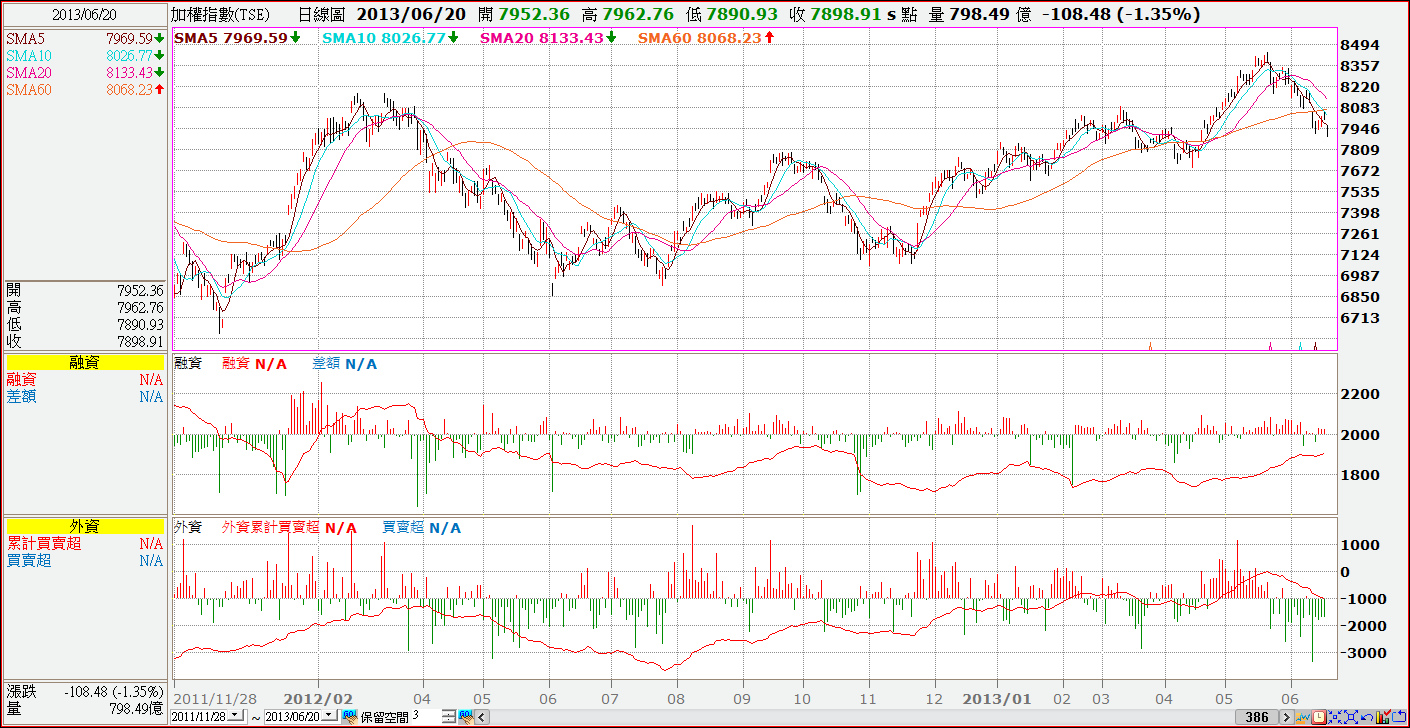Image resolution: width=1410 pixels, height=728 pixels.
Task: Click the chart overlay icon in bottom toolbar
Action: pos(1303,717)
